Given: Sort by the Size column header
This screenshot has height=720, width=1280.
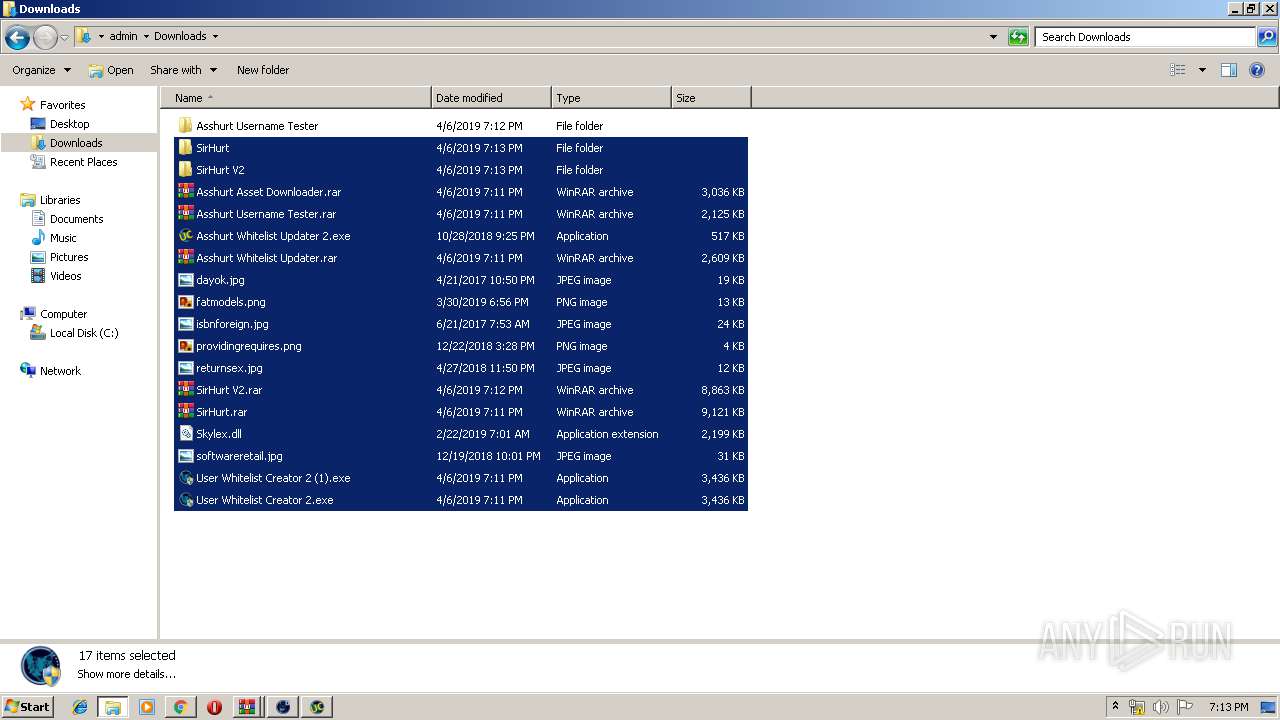Looking at the screenshot, I should (x=711, y=98).
